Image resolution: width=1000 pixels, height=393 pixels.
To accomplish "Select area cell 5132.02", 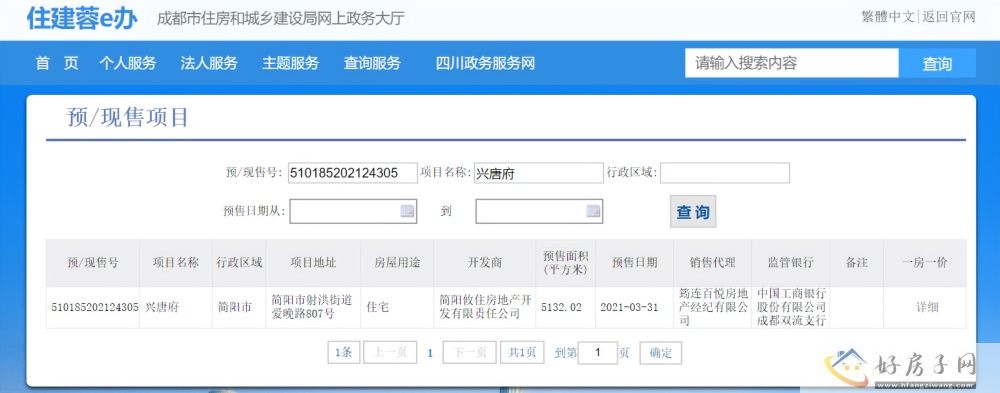I will [x=566, y=307].
